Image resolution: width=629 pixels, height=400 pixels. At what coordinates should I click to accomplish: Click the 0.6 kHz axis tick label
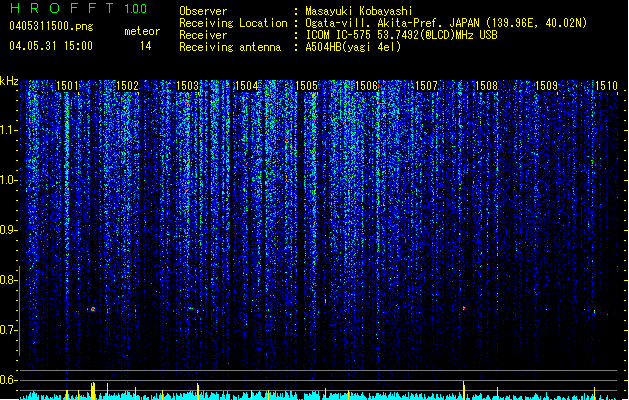tap(8, 380)
